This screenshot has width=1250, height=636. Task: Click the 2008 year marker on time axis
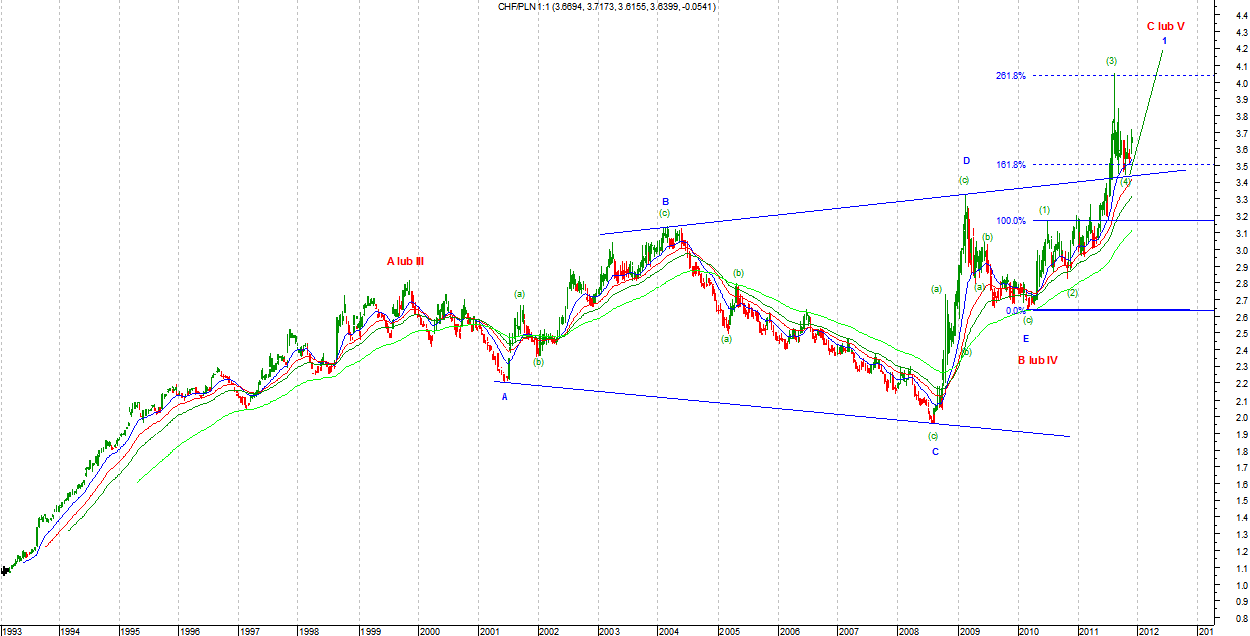click(x=907, y=631)
